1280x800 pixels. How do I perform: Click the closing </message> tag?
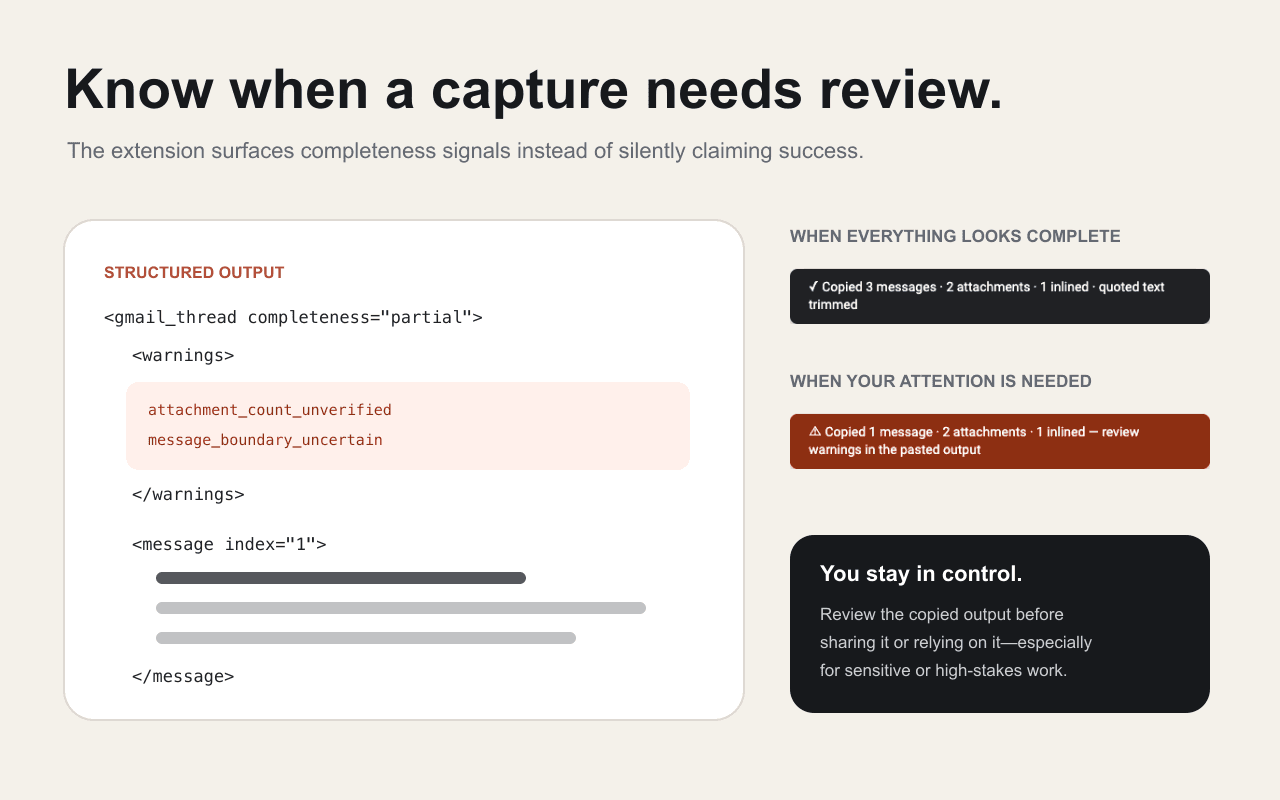183,676
